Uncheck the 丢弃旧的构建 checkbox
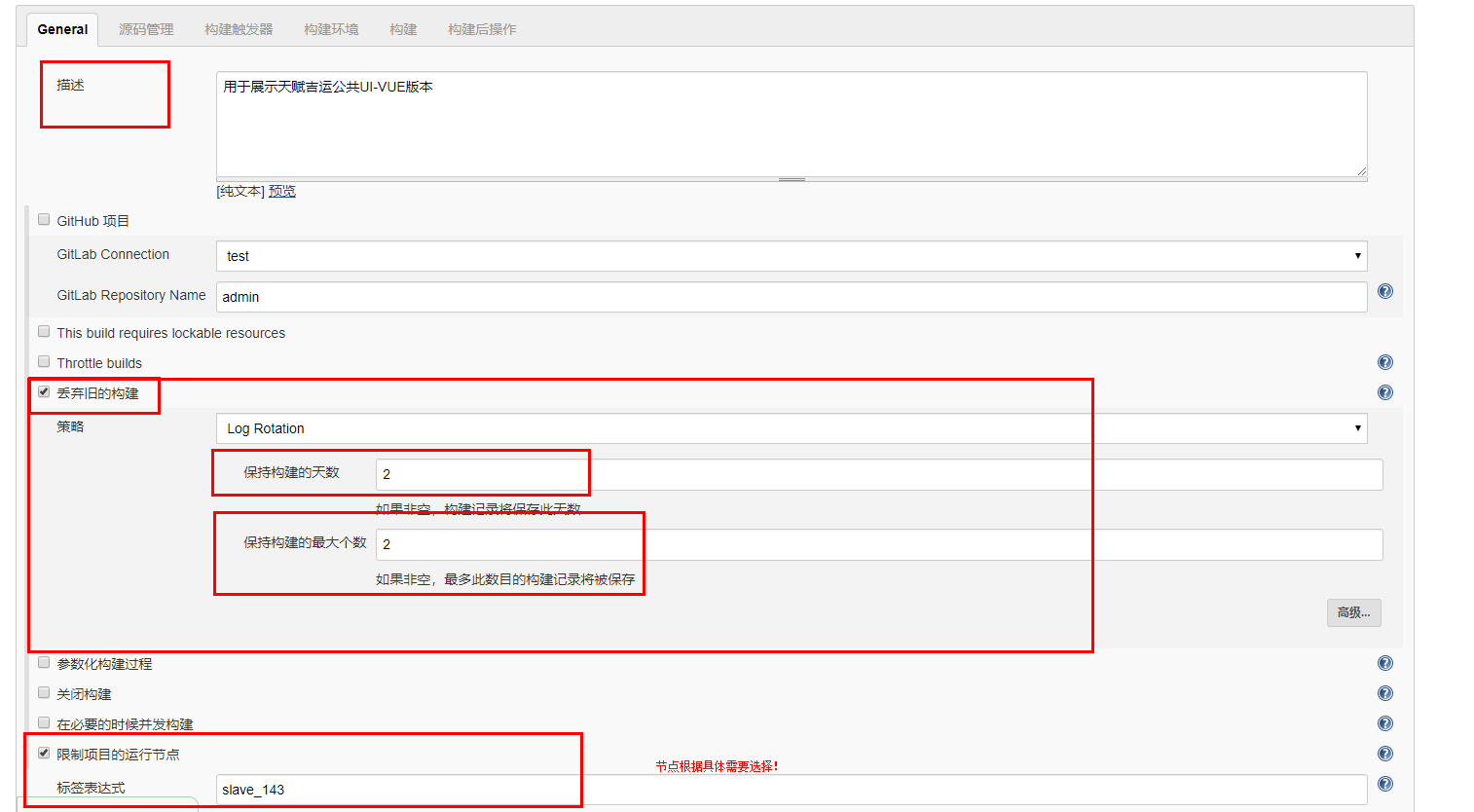The height and width of the screenshot is (812, 1474). click(x=44, y=391)
